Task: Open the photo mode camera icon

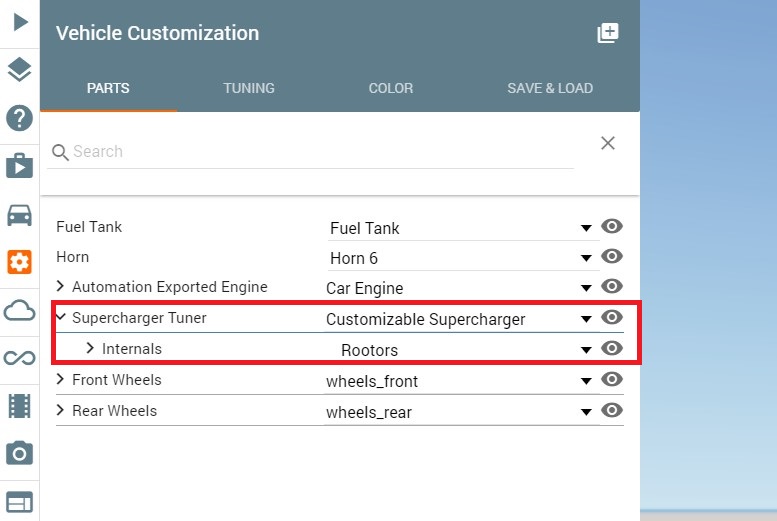Action: pyautogui.click(x=19, y=453)
